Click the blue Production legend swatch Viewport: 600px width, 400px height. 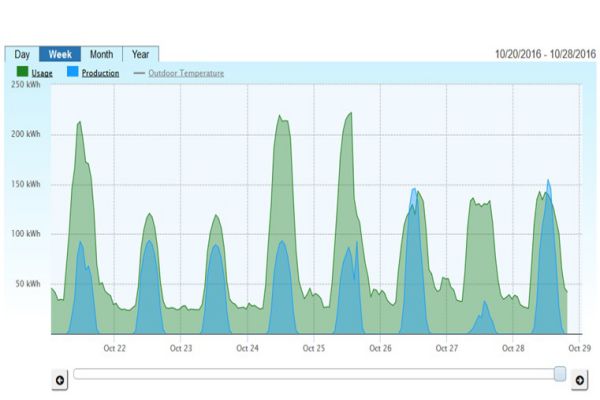click(x=72, y=72)
